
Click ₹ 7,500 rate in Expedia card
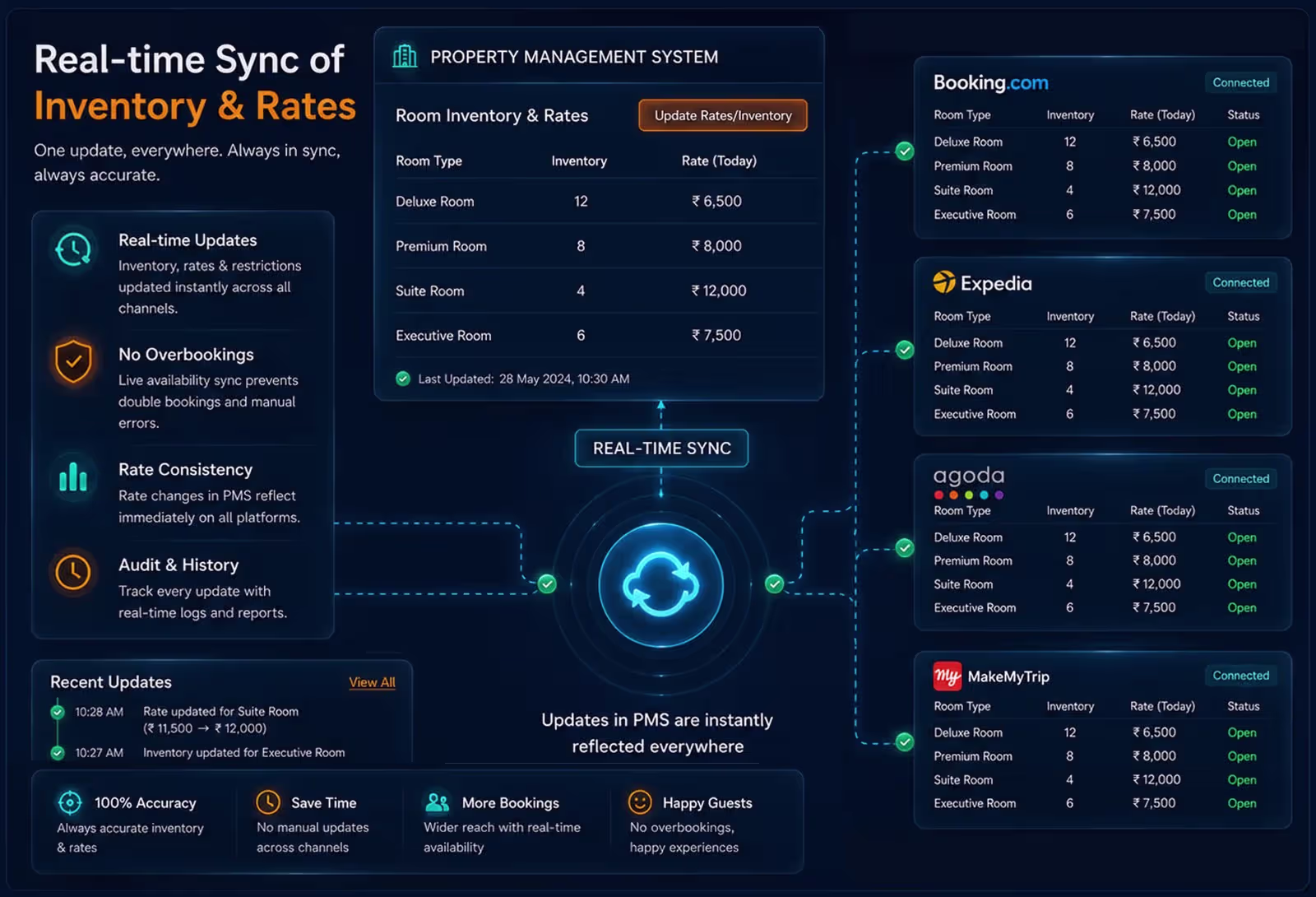[x=1154, y=414]
